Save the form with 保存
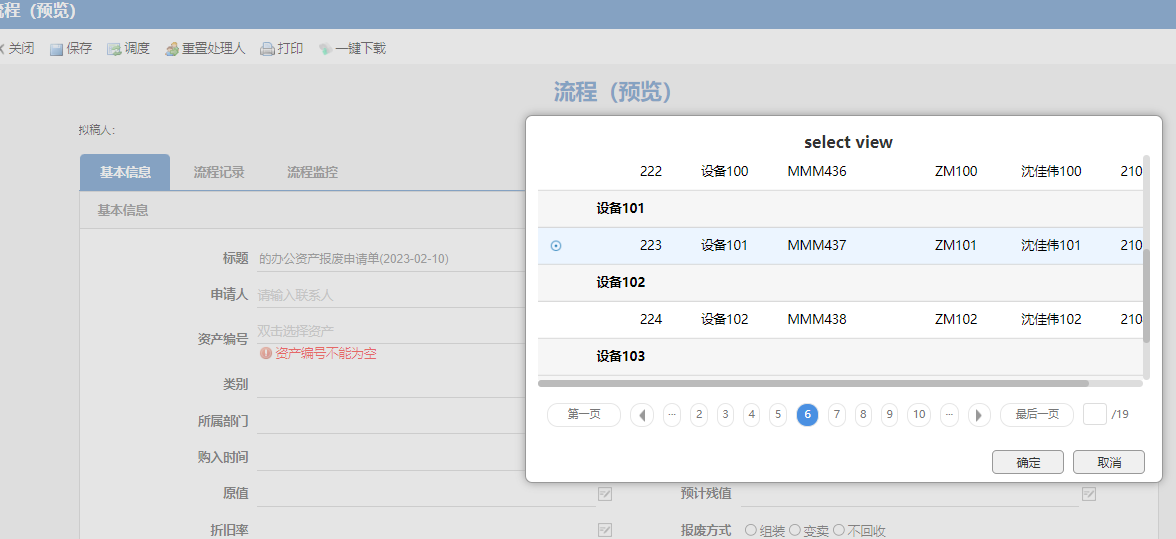This screenshot has width=1176, height=539. tap(71, 49)
